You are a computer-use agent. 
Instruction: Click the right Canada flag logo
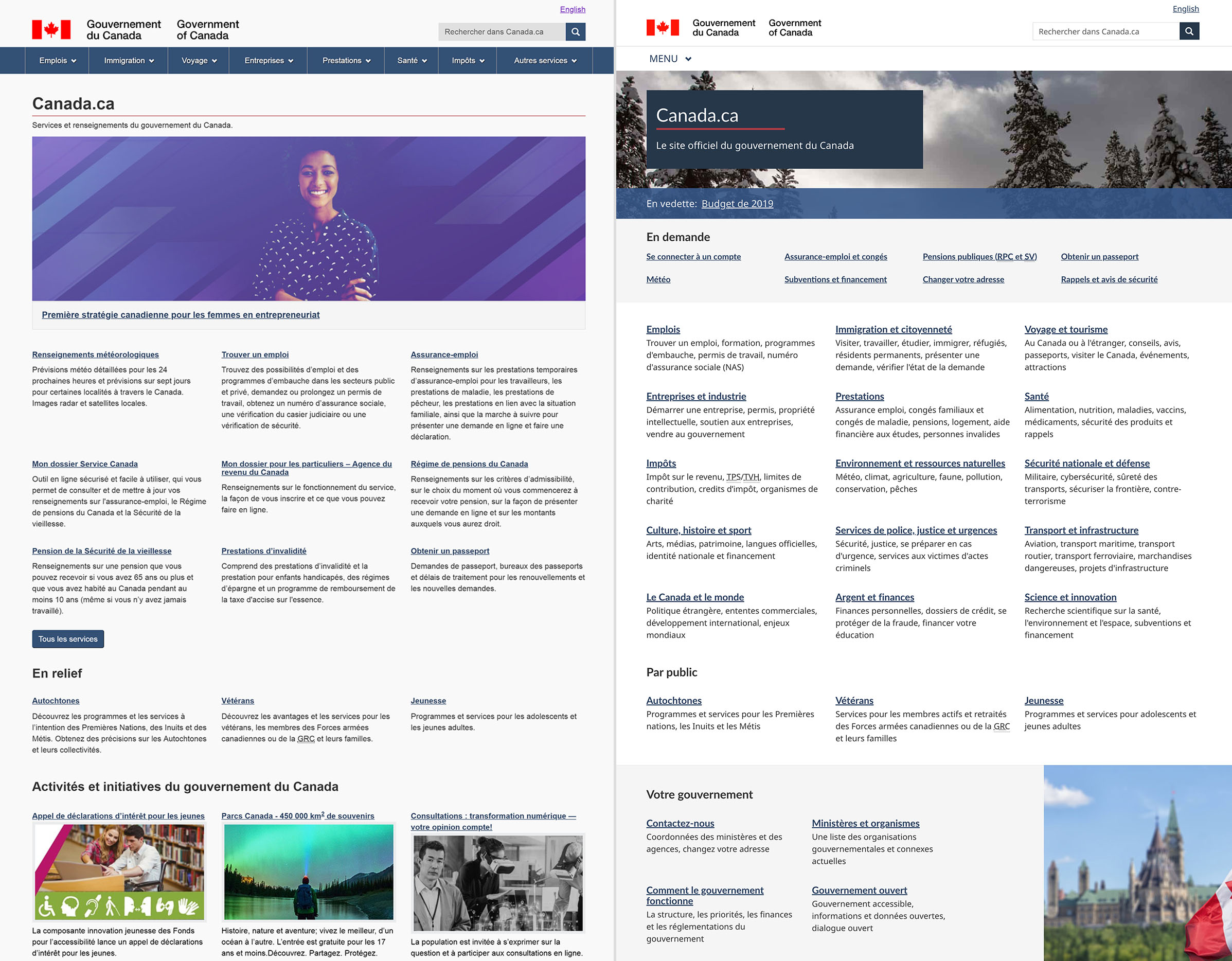(x=662, y=28)
